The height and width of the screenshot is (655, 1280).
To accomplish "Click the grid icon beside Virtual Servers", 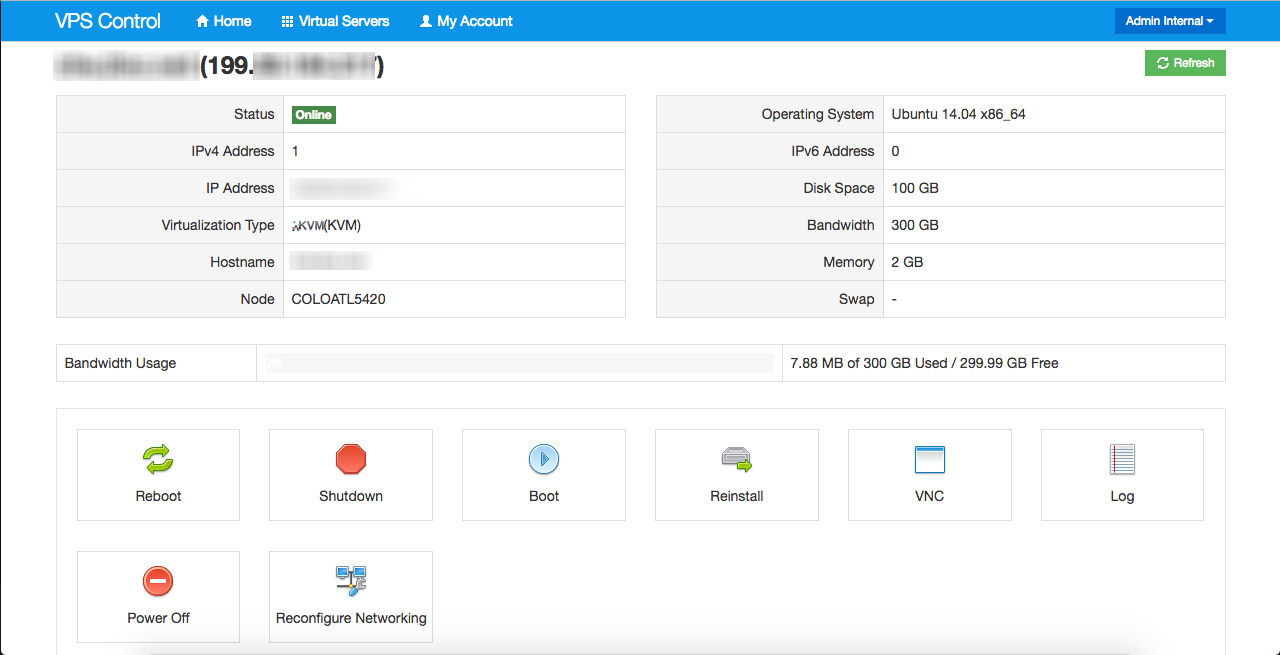I will click(x=288, y=21).
